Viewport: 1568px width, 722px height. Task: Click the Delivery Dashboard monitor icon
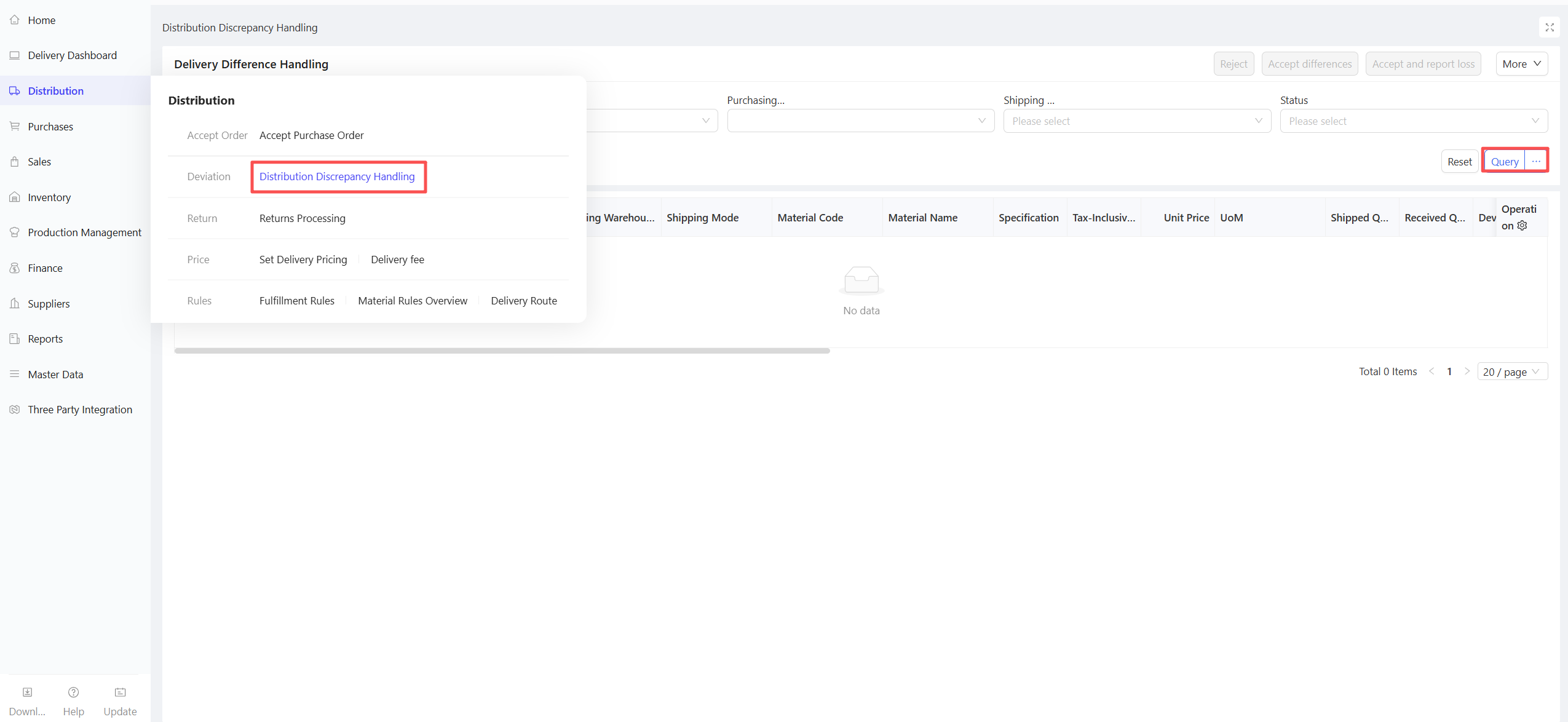tap(15, 55)
